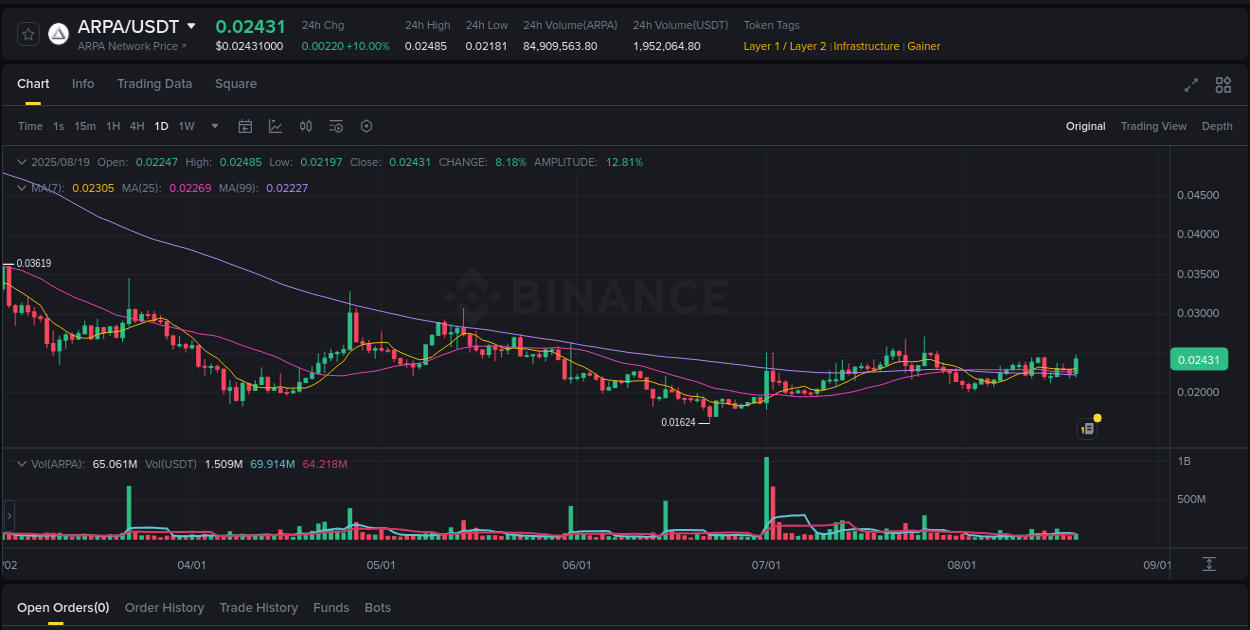Select the 1W timeframe
The image size is (1250, 630).
(185, 126)
